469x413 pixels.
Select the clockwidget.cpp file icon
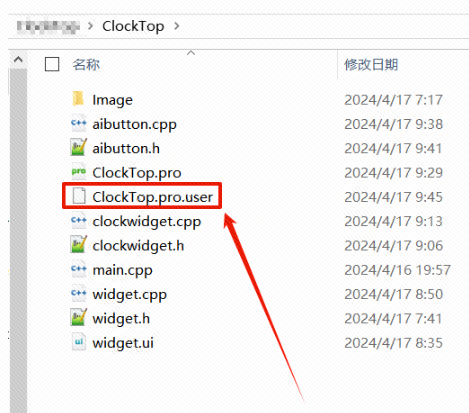pos(79,221)
